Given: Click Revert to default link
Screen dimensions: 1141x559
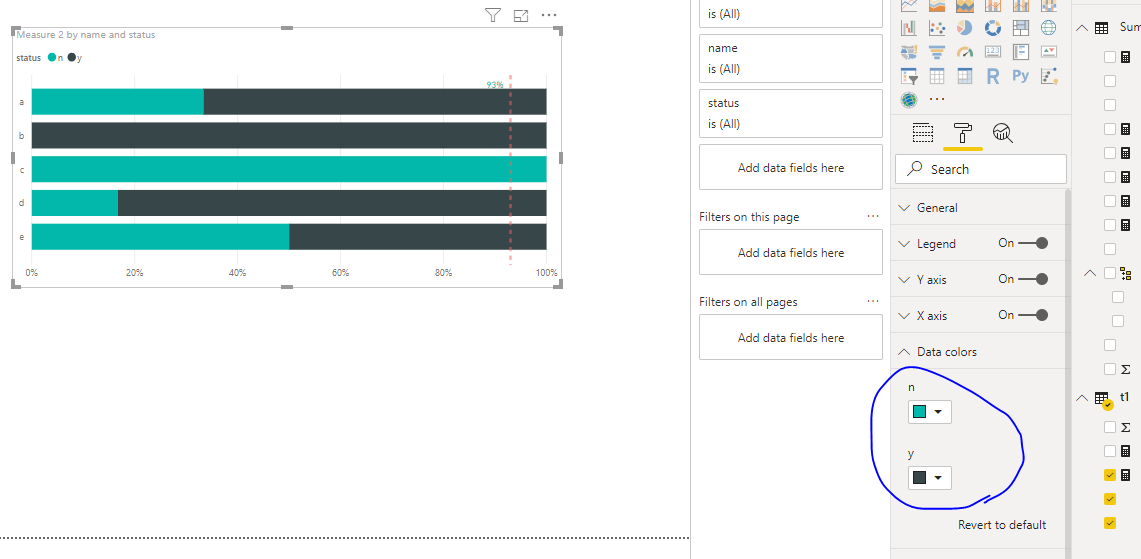Looking at the screenshot, I should pos(1002,525).
